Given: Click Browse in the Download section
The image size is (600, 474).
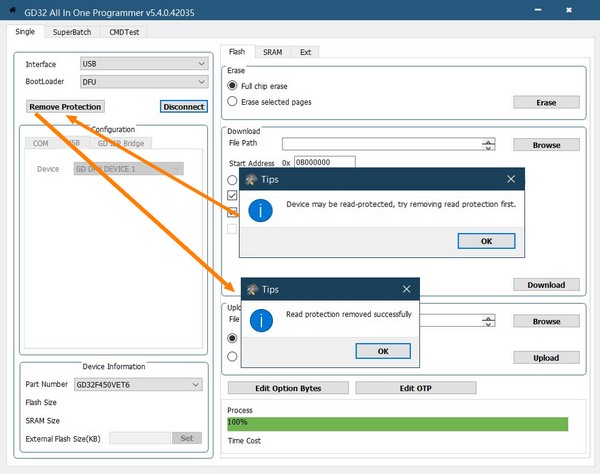Looking at the screenshot, I should [x=546, y=145].
